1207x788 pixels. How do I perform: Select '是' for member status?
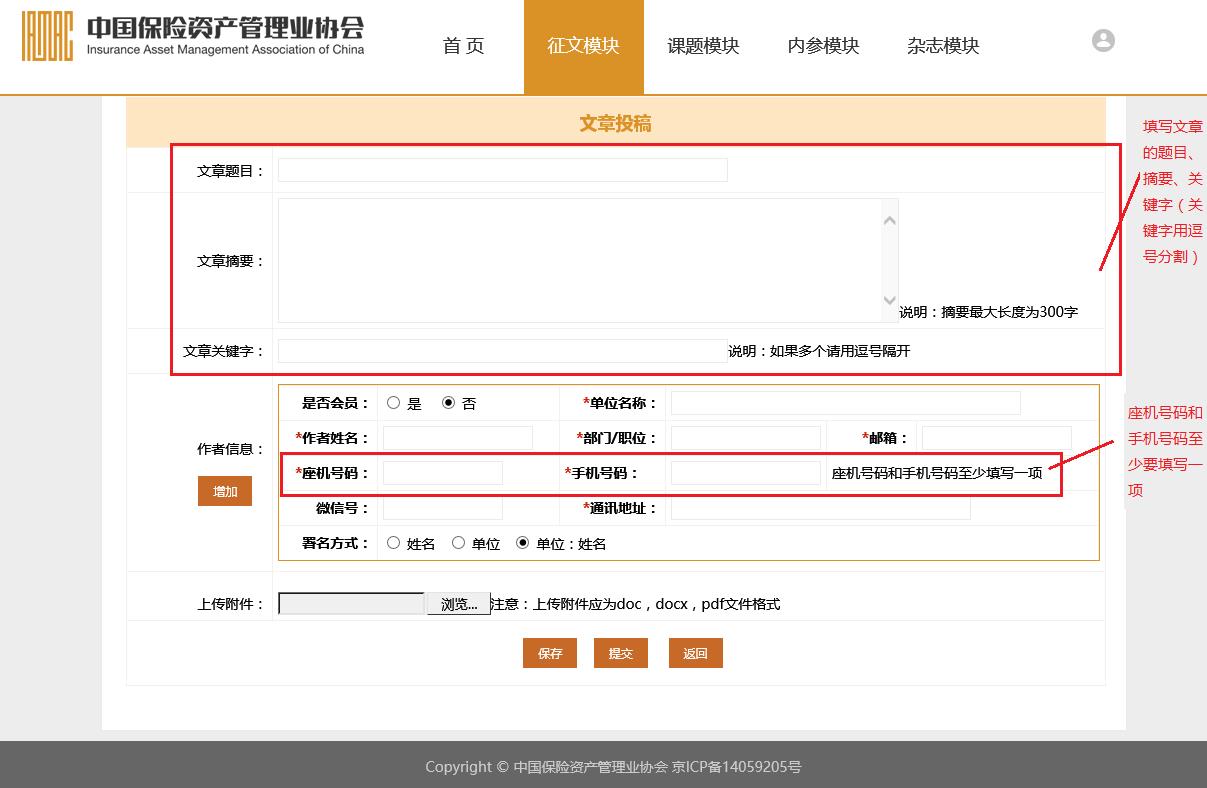tap(394, 403)
